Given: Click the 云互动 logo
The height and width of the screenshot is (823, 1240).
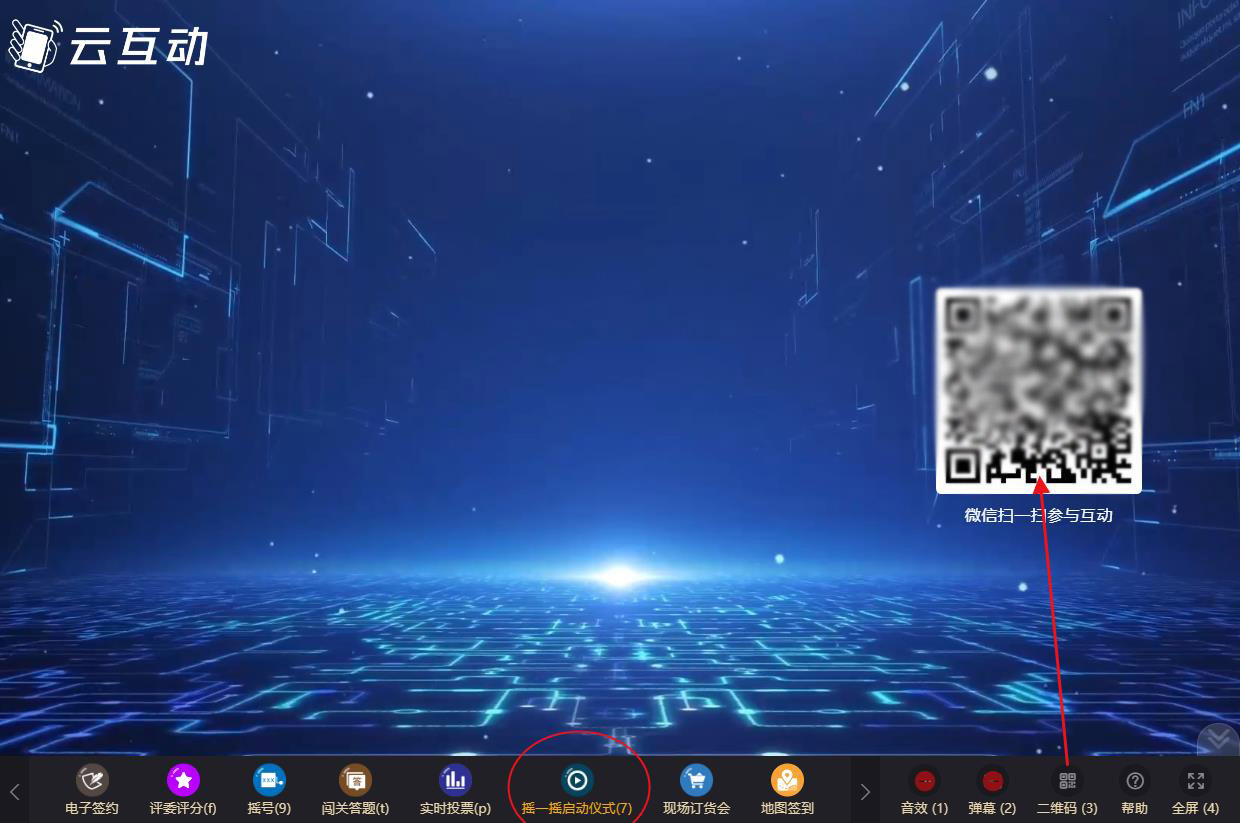Looking at the screenshot, I should 108,45.
